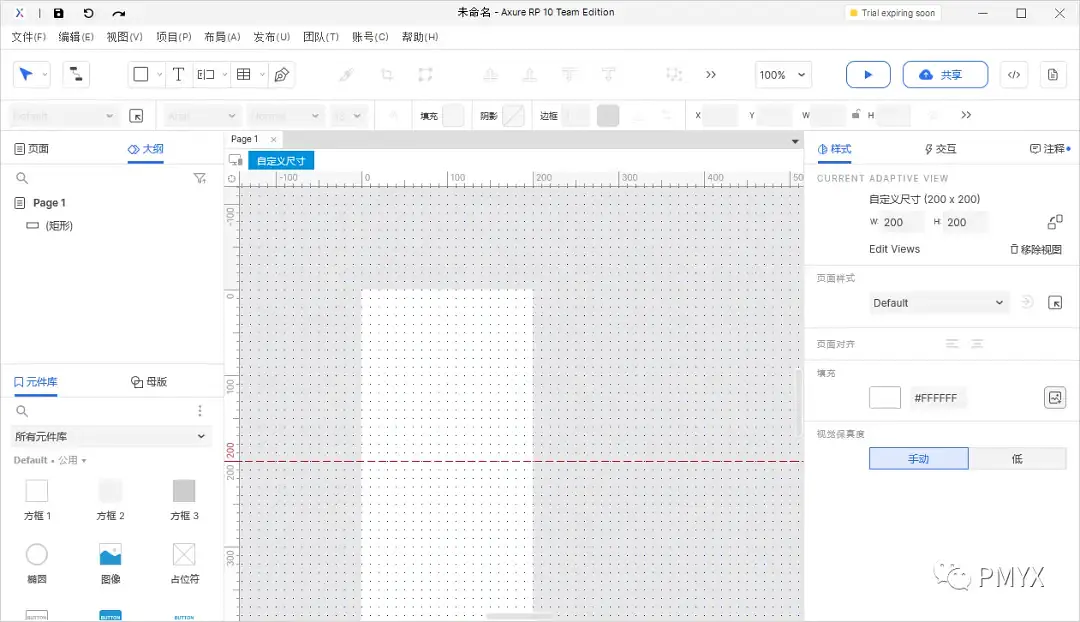Open the code export view
The image size is (1080, 622).
coord(1012,74)
